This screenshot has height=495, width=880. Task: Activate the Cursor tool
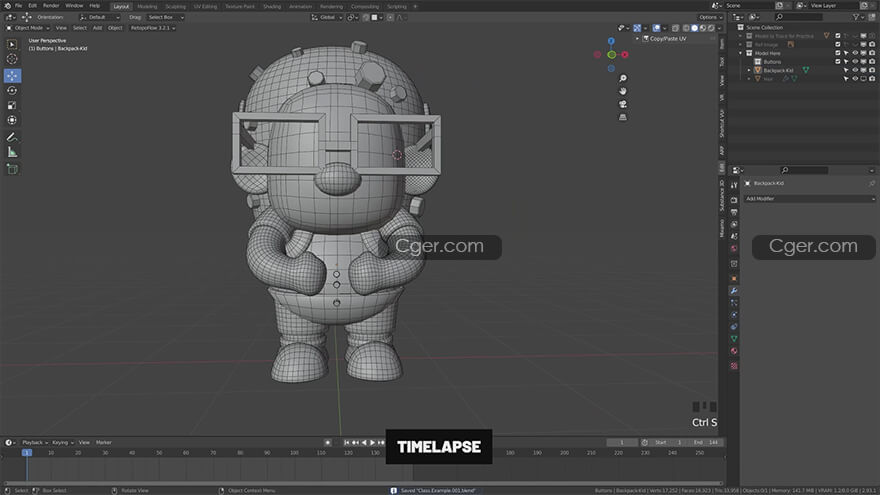click(12, 59)
